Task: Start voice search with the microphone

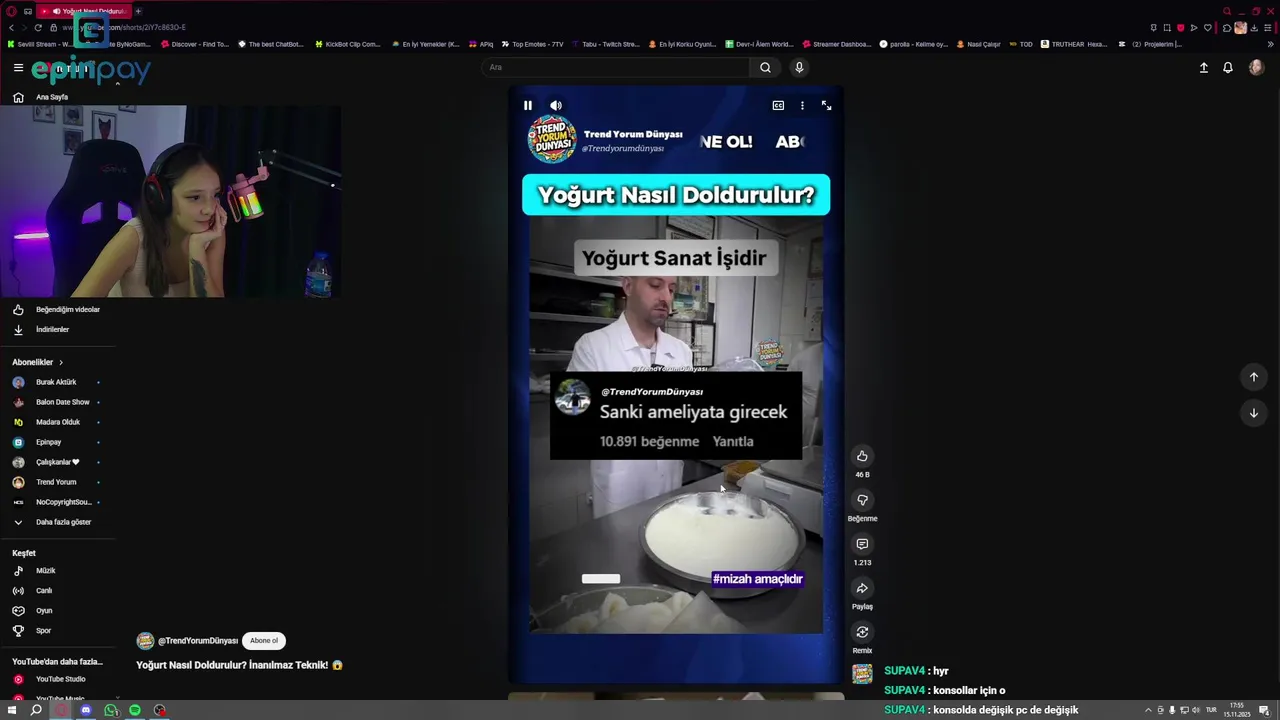Action: pos(799,67)
